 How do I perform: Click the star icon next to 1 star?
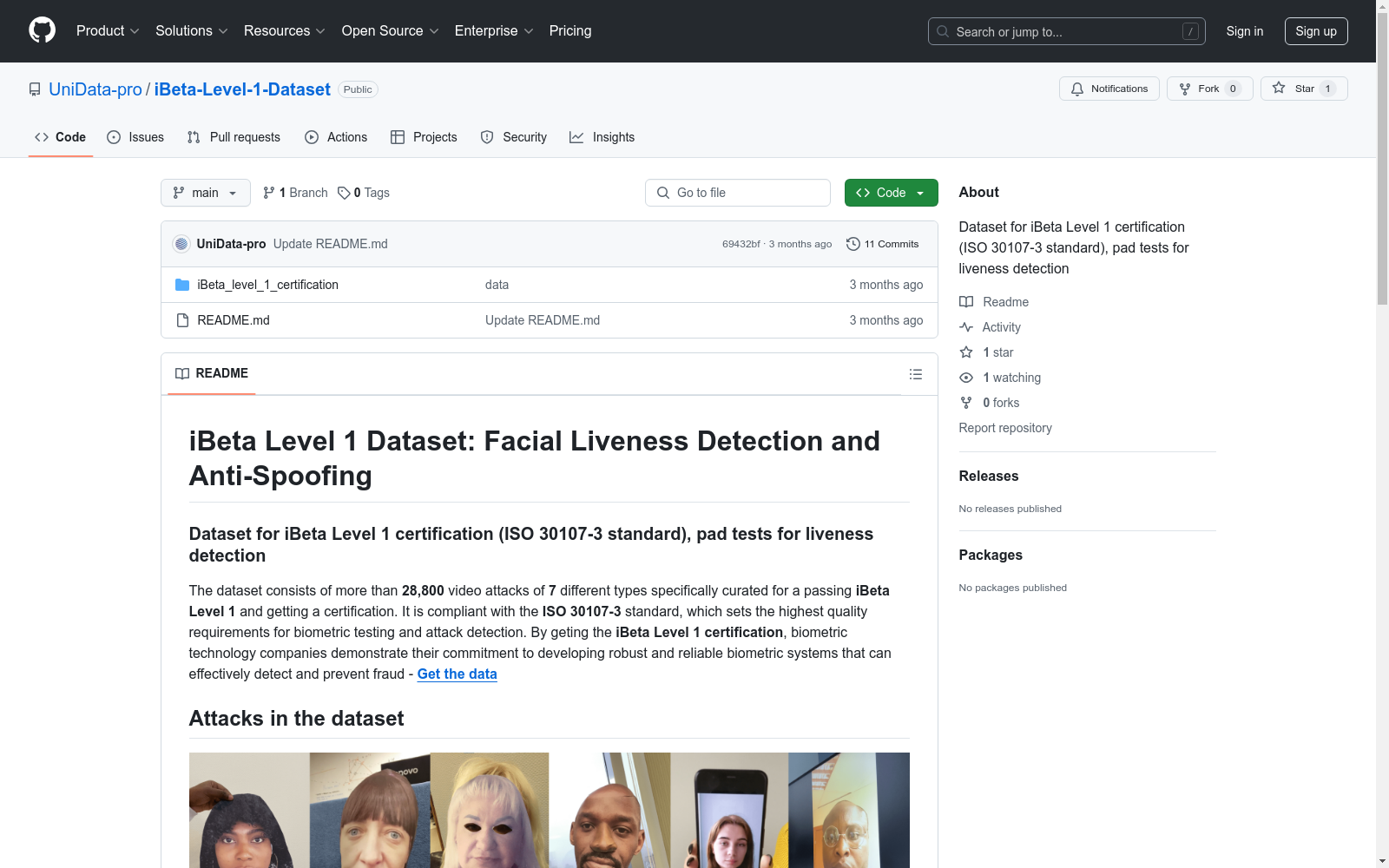pyautogui.click(x=966, y=352)
